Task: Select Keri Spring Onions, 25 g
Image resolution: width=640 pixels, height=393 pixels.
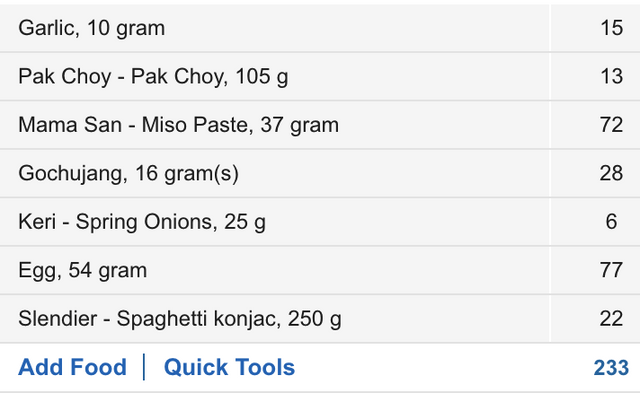Action: point(142,222)
